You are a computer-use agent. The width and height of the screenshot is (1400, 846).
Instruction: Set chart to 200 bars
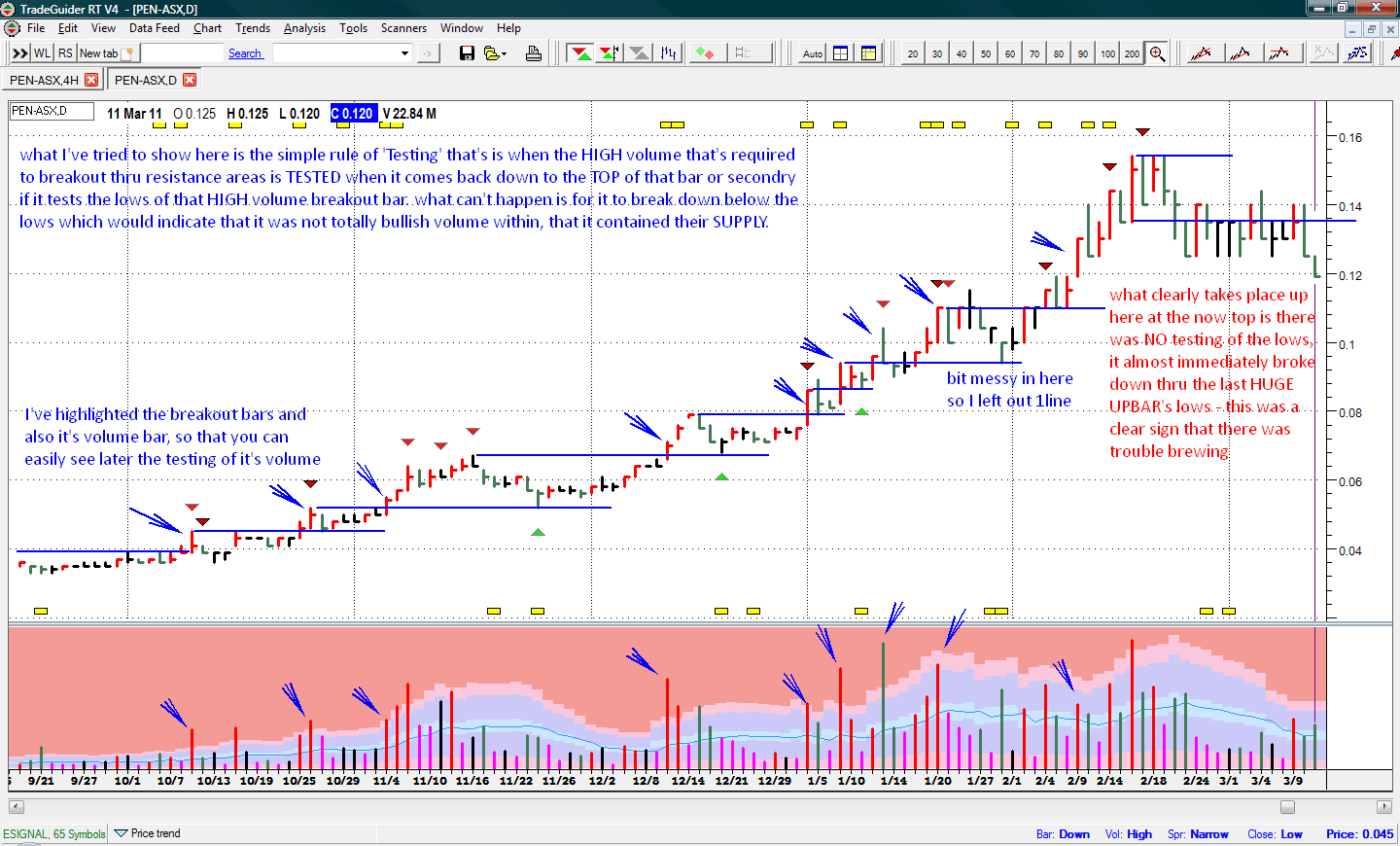[x=1133, y=53]
